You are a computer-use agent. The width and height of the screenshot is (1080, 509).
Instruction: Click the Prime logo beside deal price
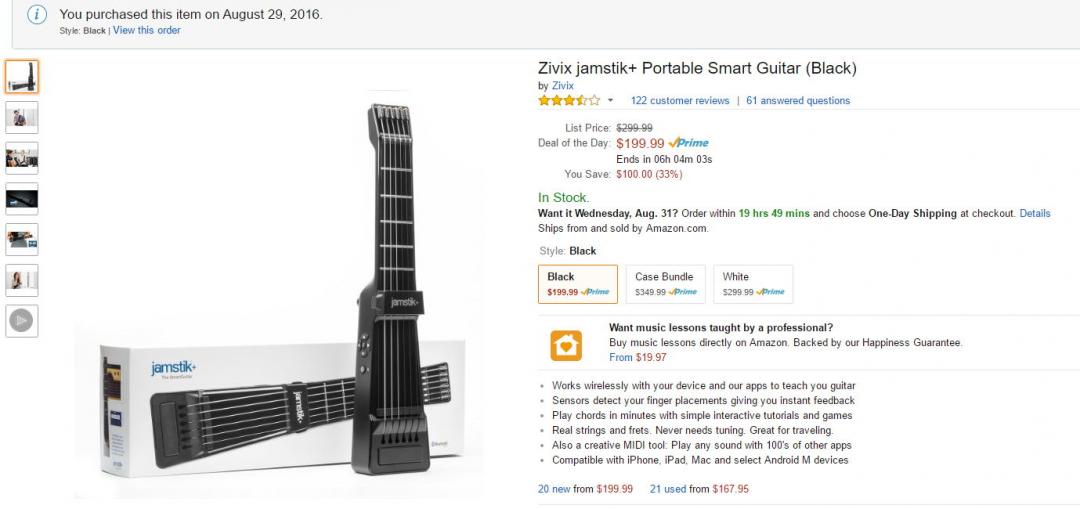click(x=688, y=143)
